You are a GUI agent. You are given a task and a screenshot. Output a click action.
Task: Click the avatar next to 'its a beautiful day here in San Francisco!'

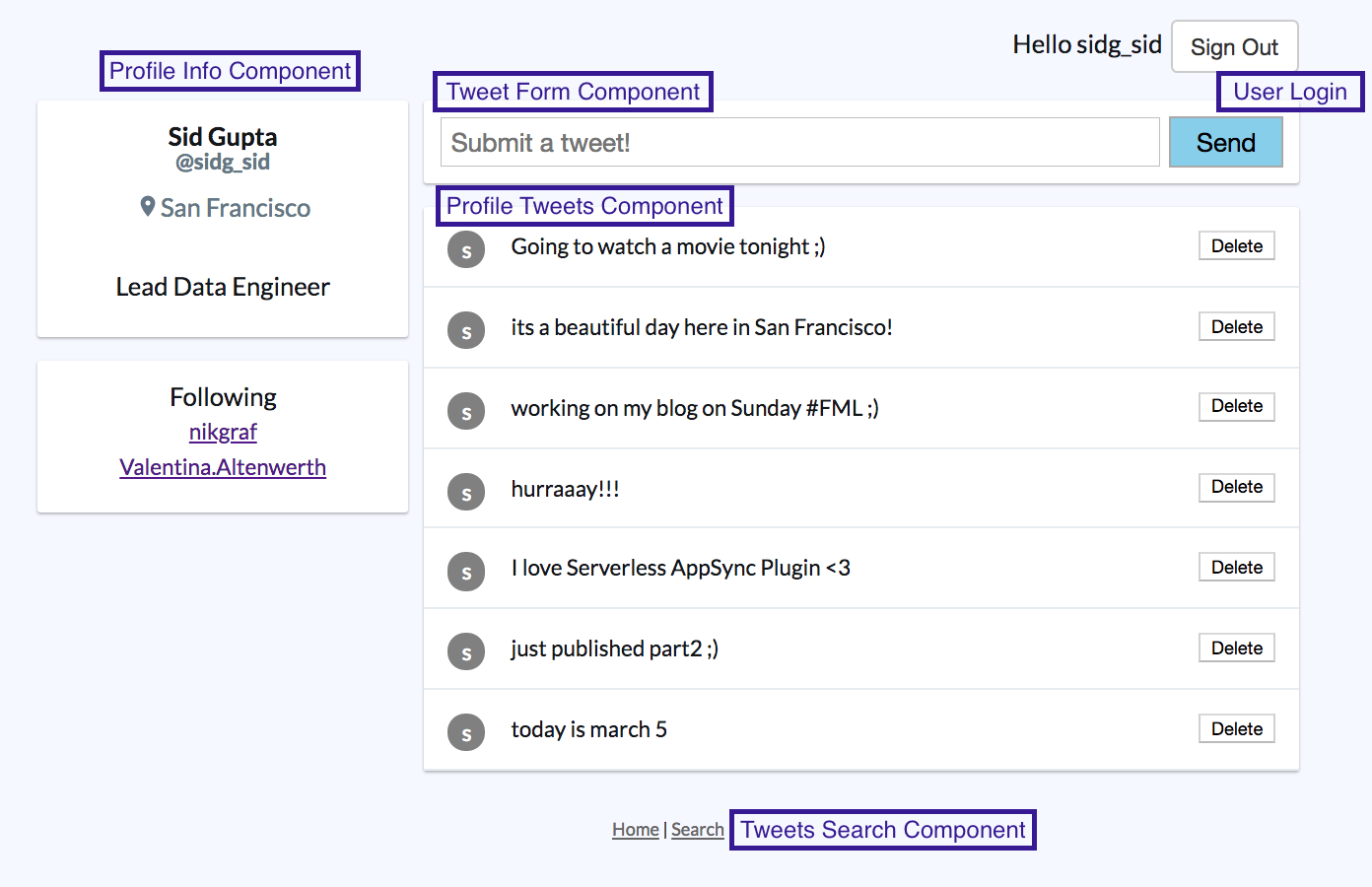click(x=466, y=330)
